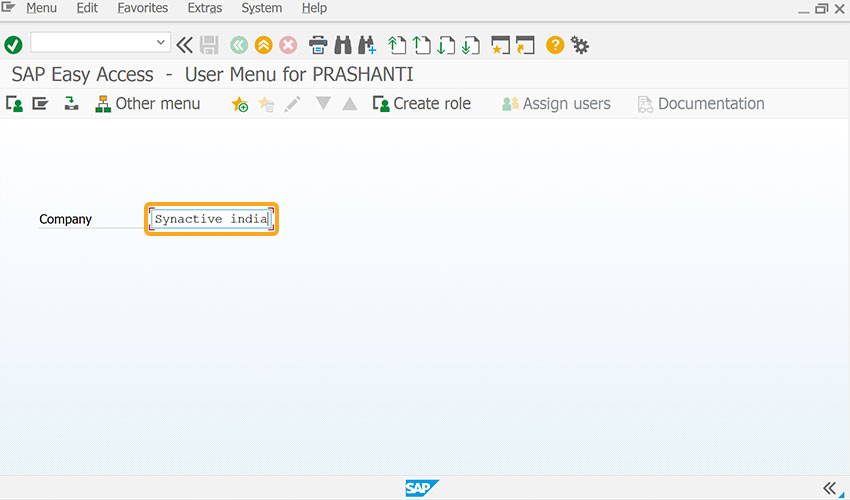Open the Help menu
Image resolution: width=850 pixels, height=500 pixels.
[x=314, y=8]
